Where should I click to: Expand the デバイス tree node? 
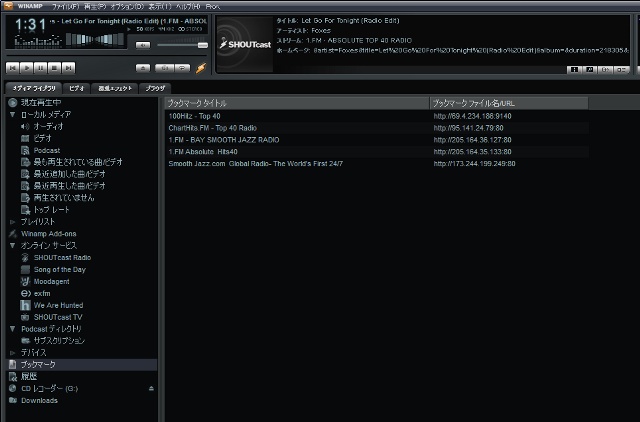click(12, 353)
